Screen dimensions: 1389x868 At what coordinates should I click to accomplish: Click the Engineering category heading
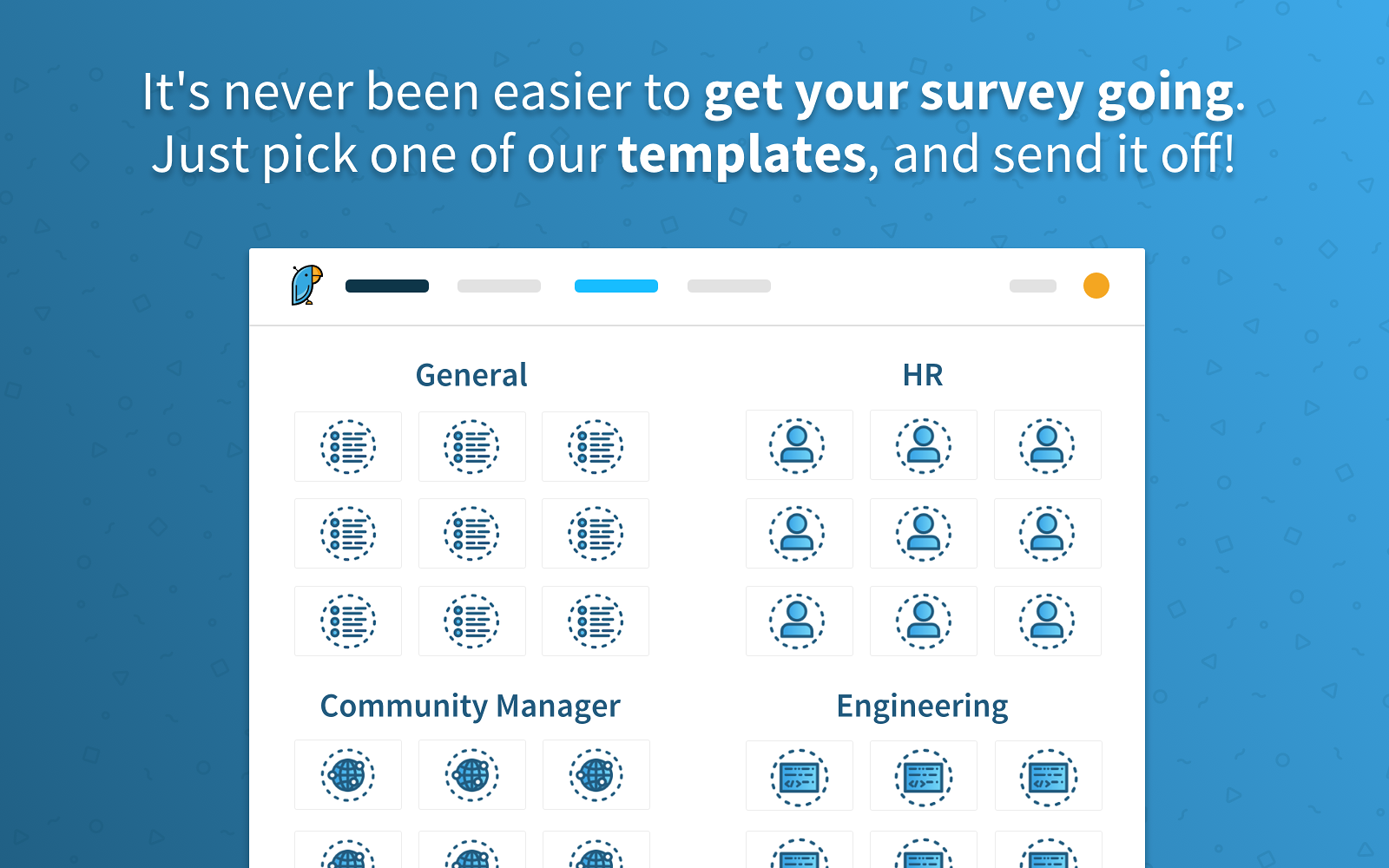[x=922, y=706]
